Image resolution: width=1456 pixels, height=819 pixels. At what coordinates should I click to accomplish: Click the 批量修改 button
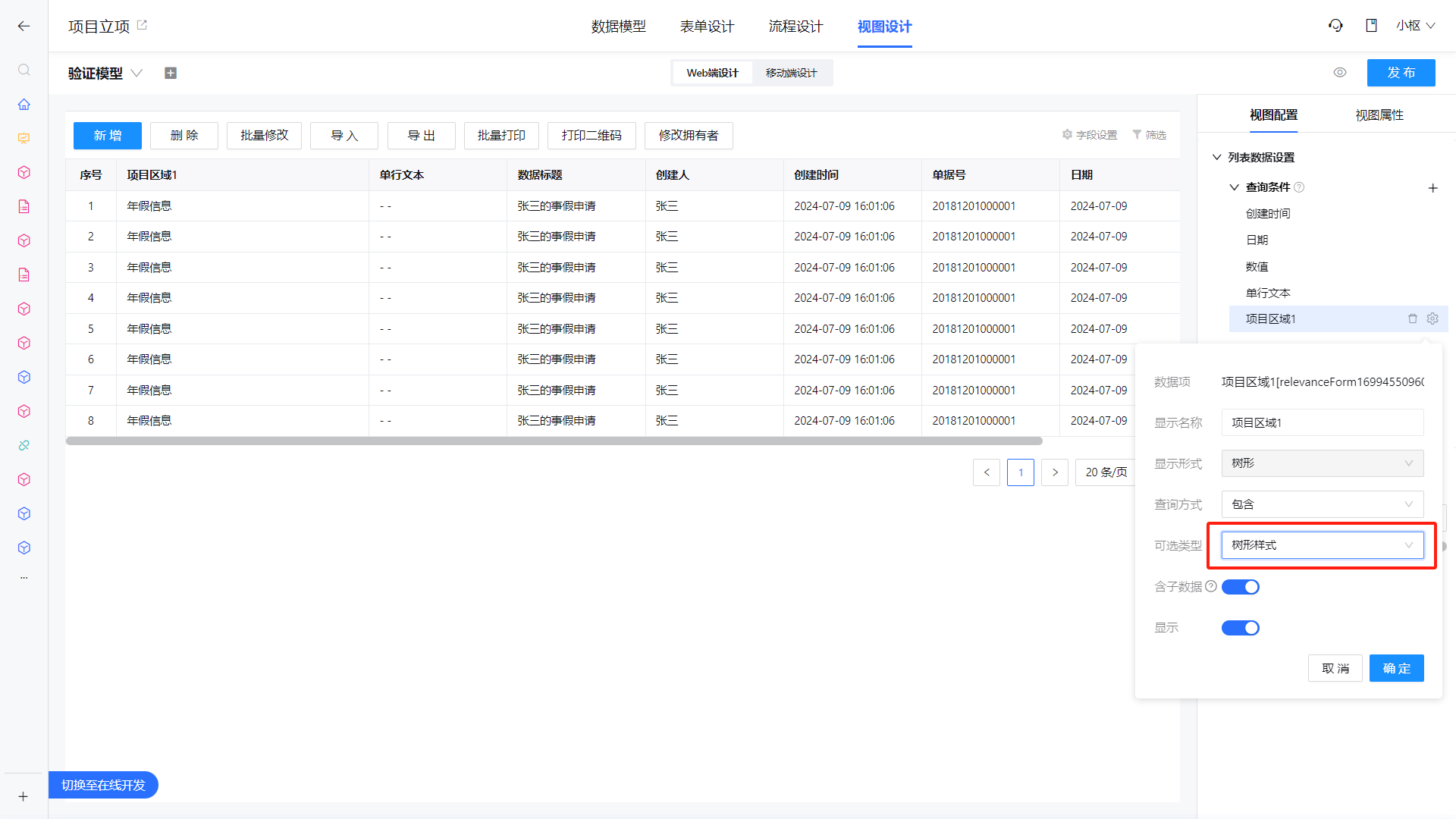[264, 136]
